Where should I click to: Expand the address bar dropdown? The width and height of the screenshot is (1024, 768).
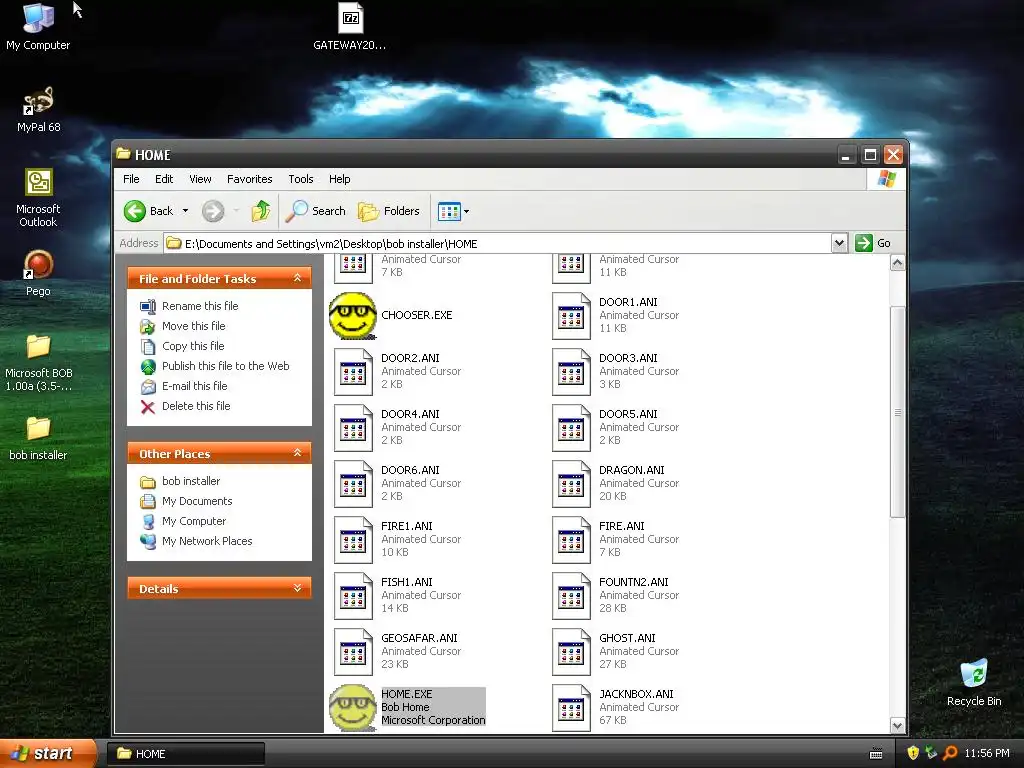pyautogui.click(x=839, y=244)
